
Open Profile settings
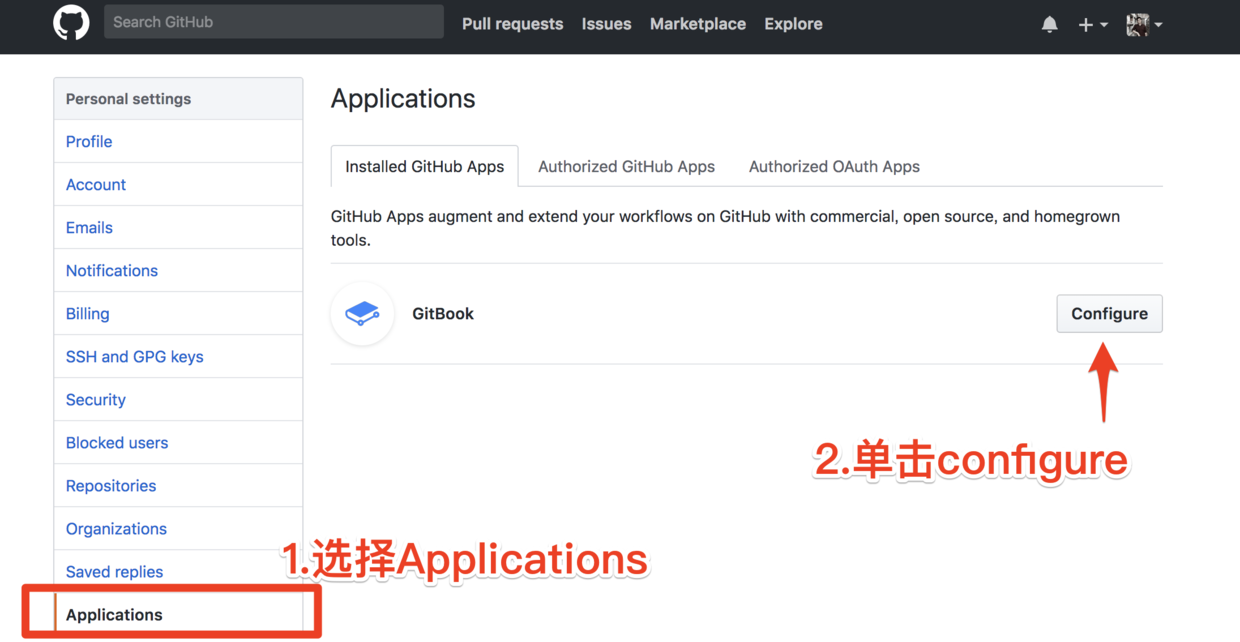178,142
